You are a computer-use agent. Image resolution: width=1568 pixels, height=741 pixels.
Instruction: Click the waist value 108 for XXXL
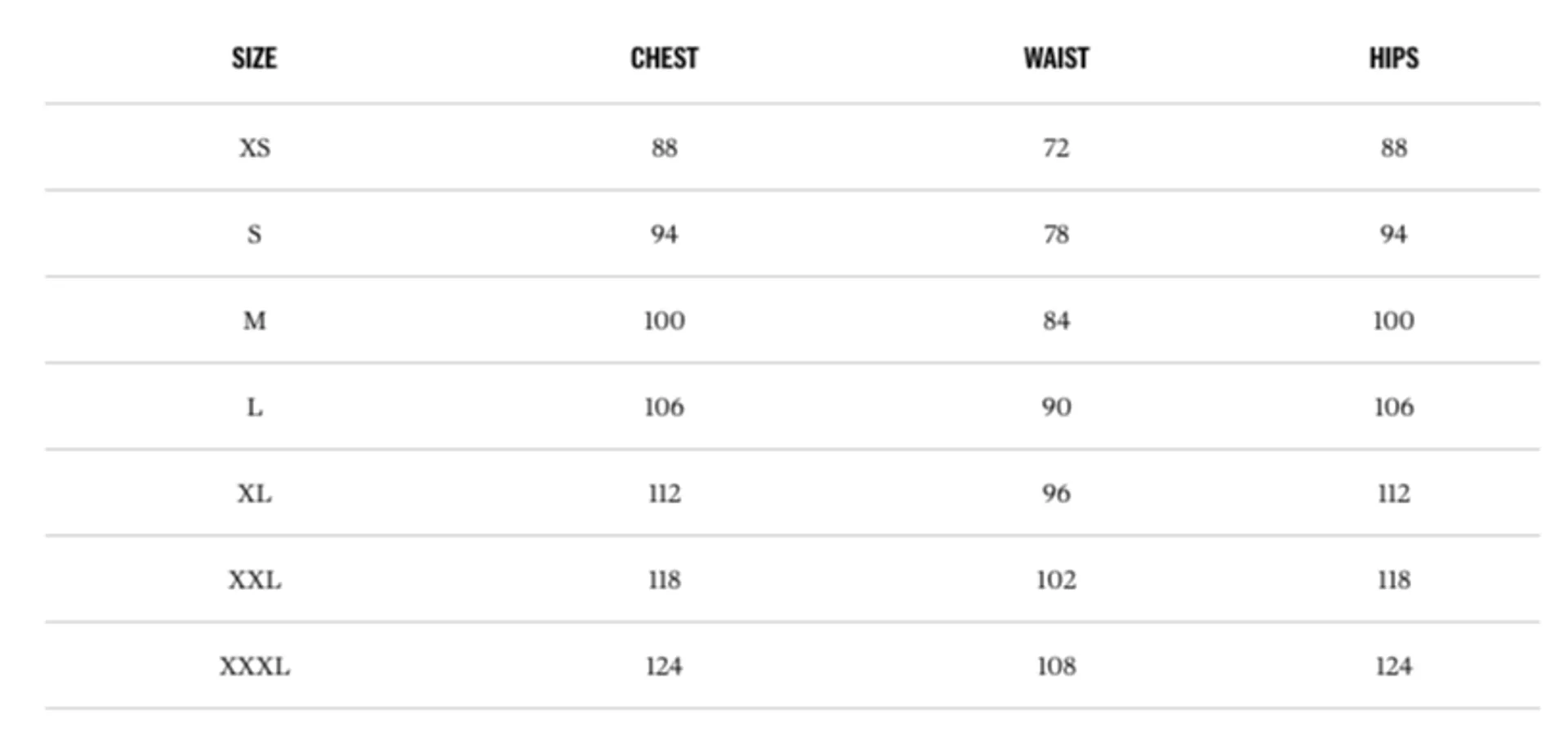[1056, 667]
